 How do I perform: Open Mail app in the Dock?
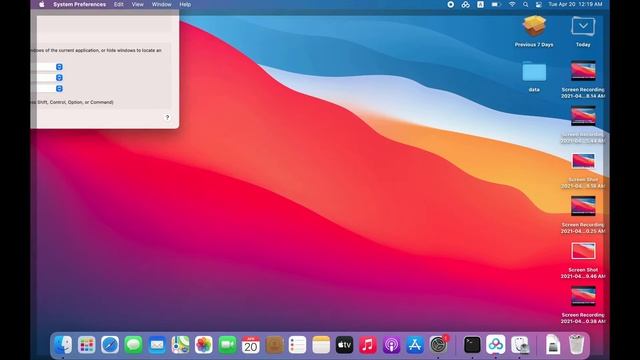pos(157,345)
